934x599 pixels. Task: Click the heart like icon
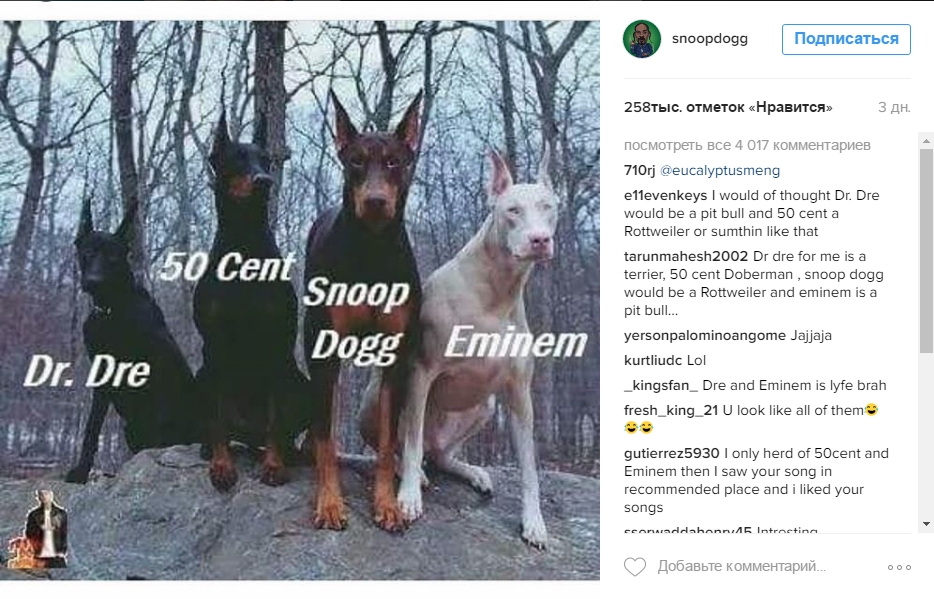tap(634, 566)
